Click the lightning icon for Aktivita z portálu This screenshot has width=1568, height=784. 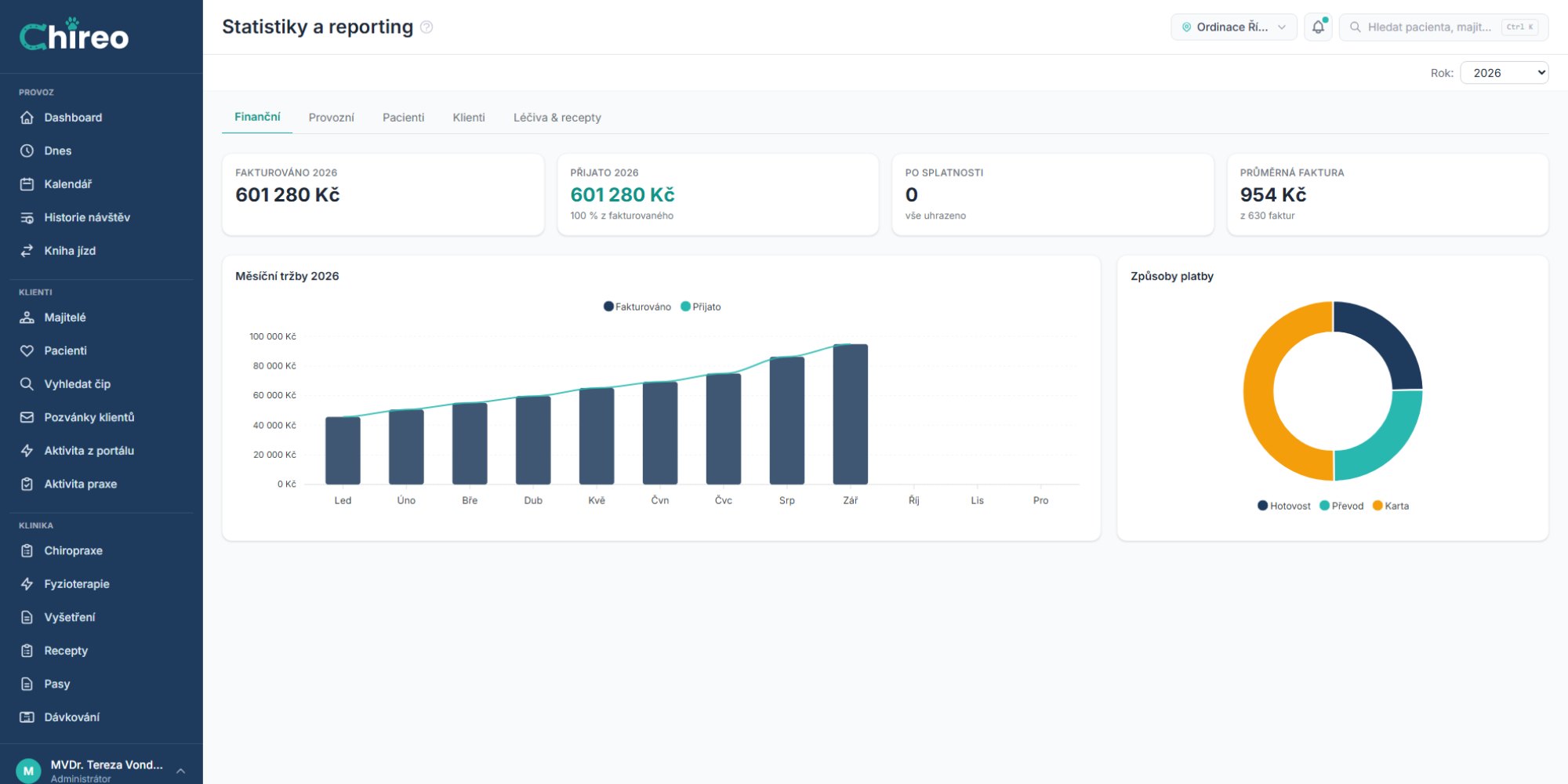(27, 451)
